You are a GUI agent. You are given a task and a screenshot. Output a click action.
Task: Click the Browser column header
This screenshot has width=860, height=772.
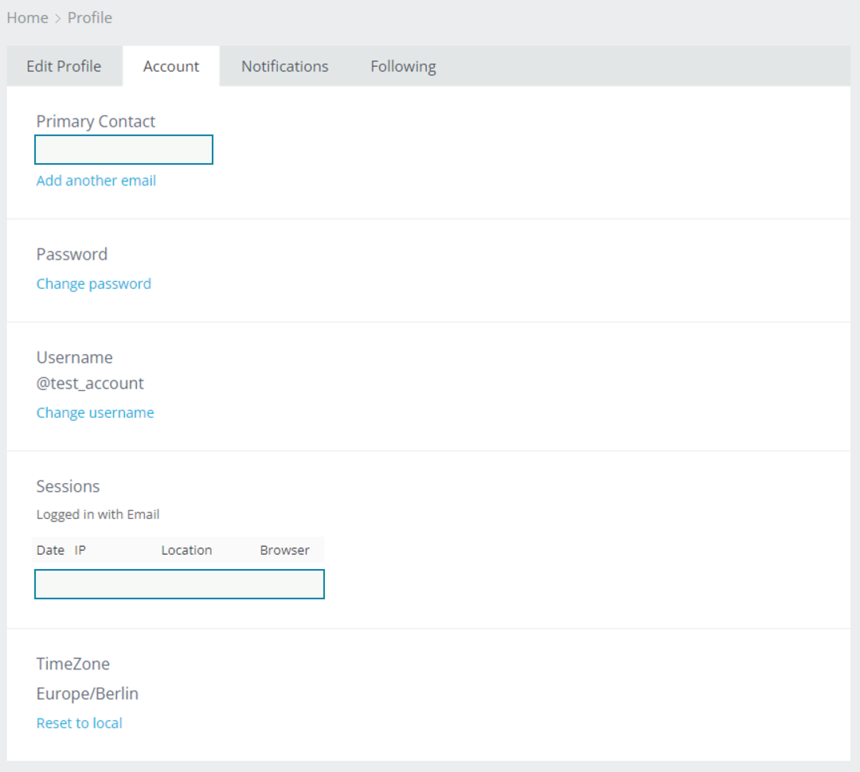pyautogui.click(x=284, y=550)
